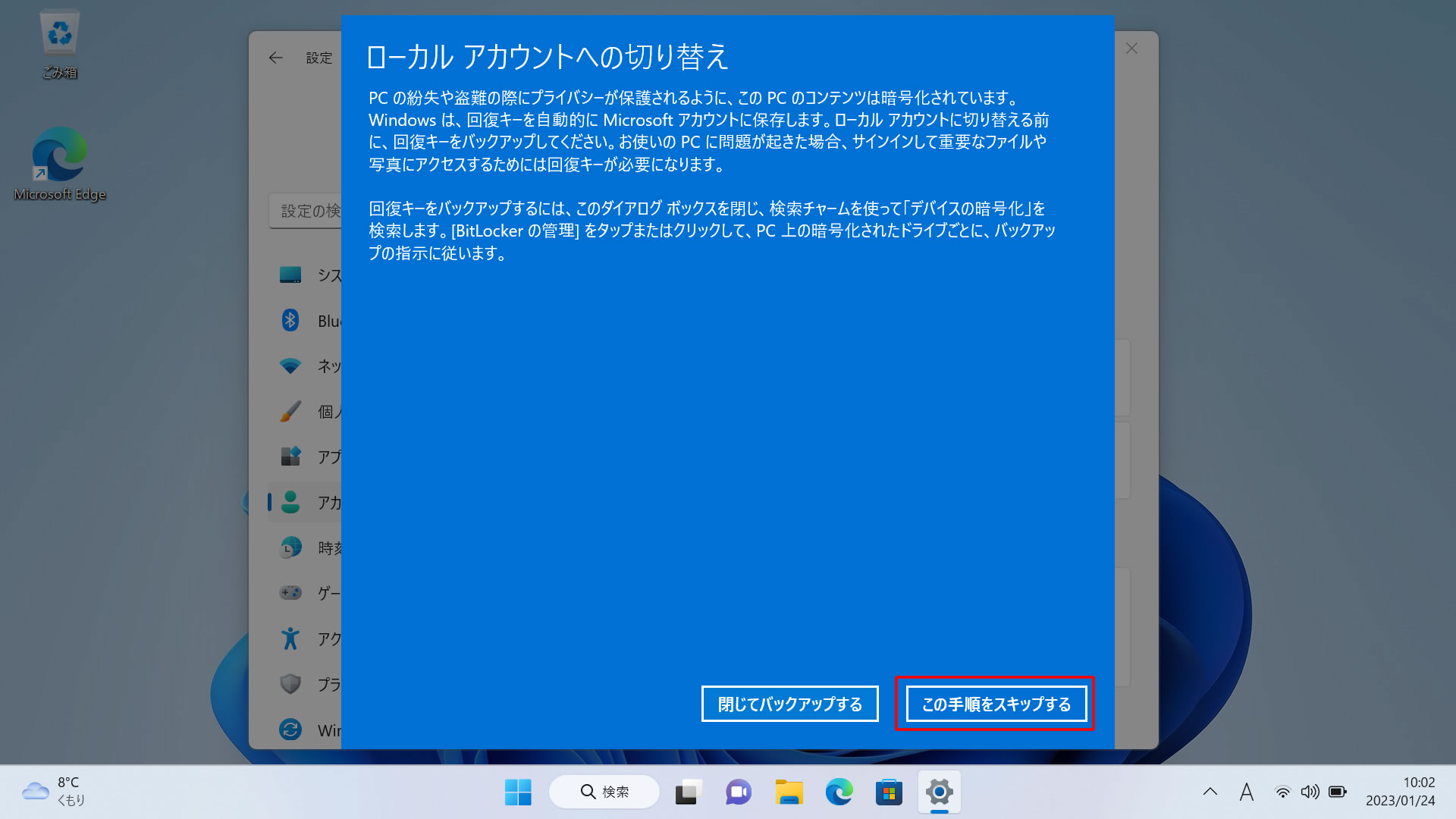
Task: Open the clock showing 10:02 2023/01/24
Action: pos(1400,792)
